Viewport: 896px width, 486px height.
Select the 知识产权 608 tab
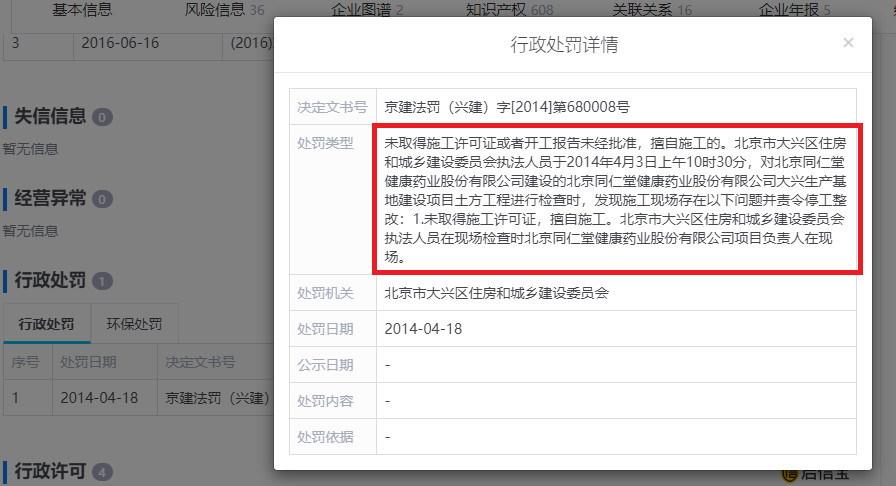click(x=510, y=10)
